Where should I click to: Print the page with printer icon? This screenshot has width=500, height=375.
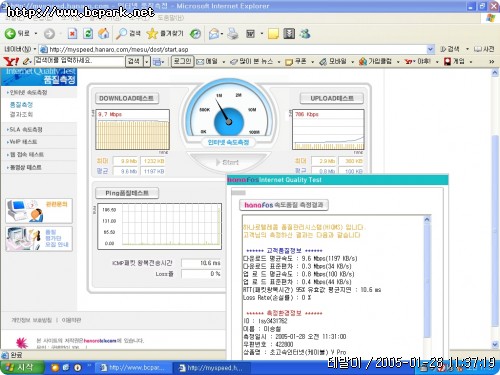point(233,33)
